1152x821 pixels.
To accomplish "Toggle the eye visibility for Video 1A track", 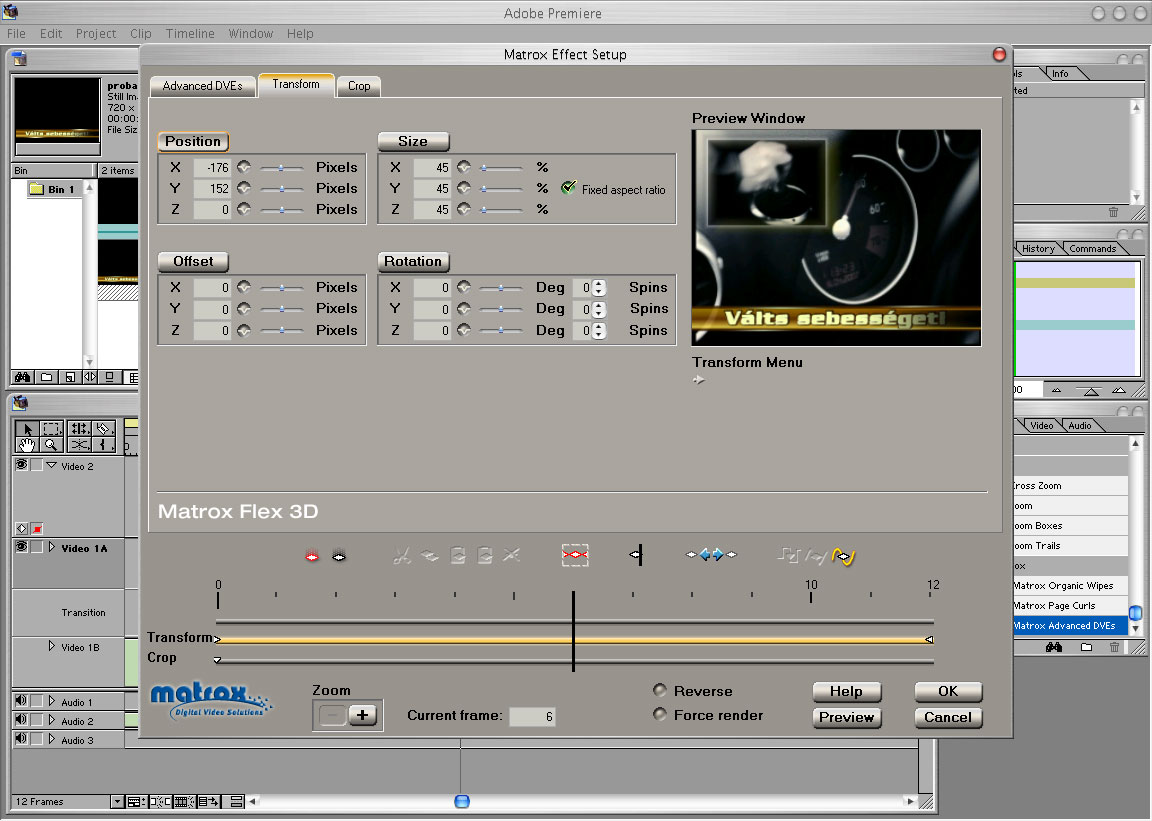I will point(21,547).
